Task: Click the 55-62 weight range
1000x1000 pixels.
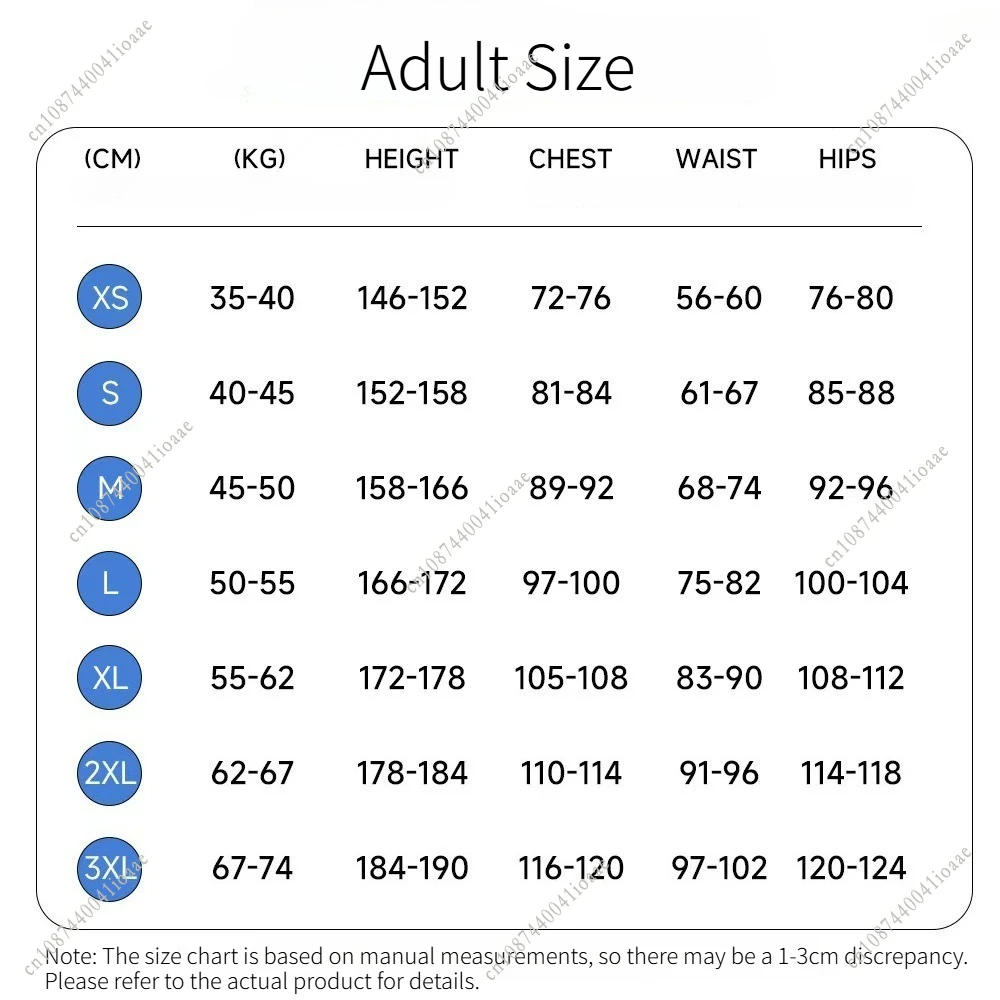Action: pos(252,678)
